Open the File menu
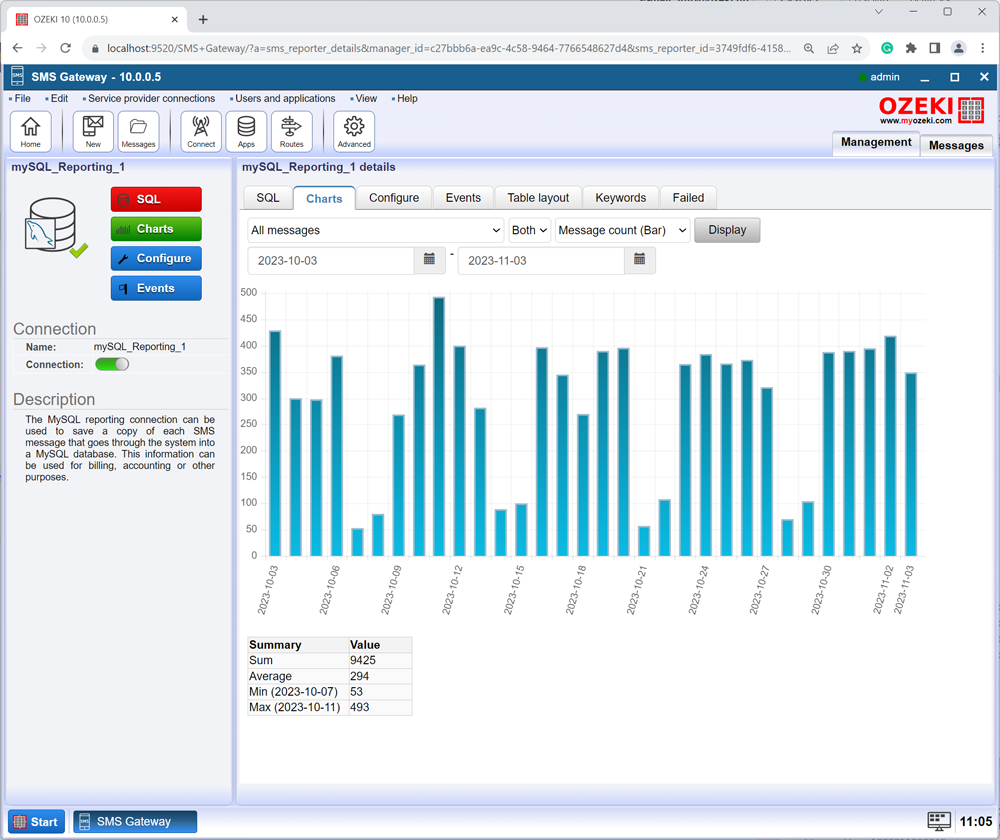 [22, 98]
